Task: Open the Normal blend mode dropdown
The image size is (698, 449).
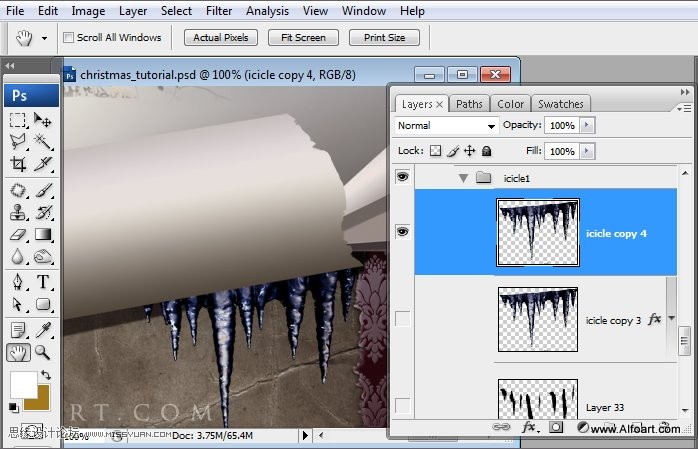Action: coord(446,125)
